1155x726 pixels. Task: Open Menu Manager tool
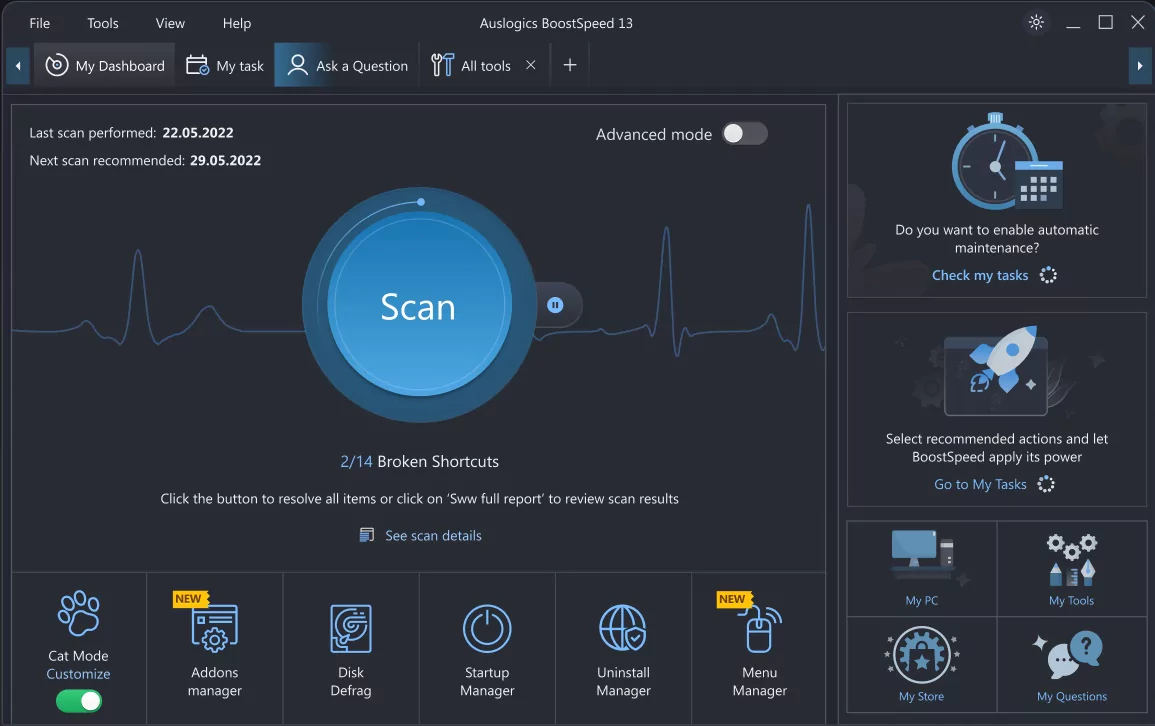coord(759,648)
